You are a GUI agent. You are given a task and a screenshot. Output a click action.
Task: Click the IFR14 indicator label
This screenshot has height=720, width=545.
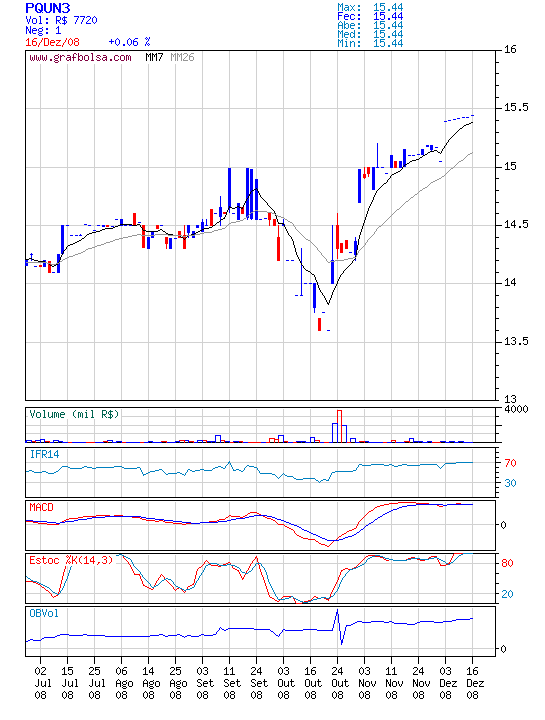[45, 455]
